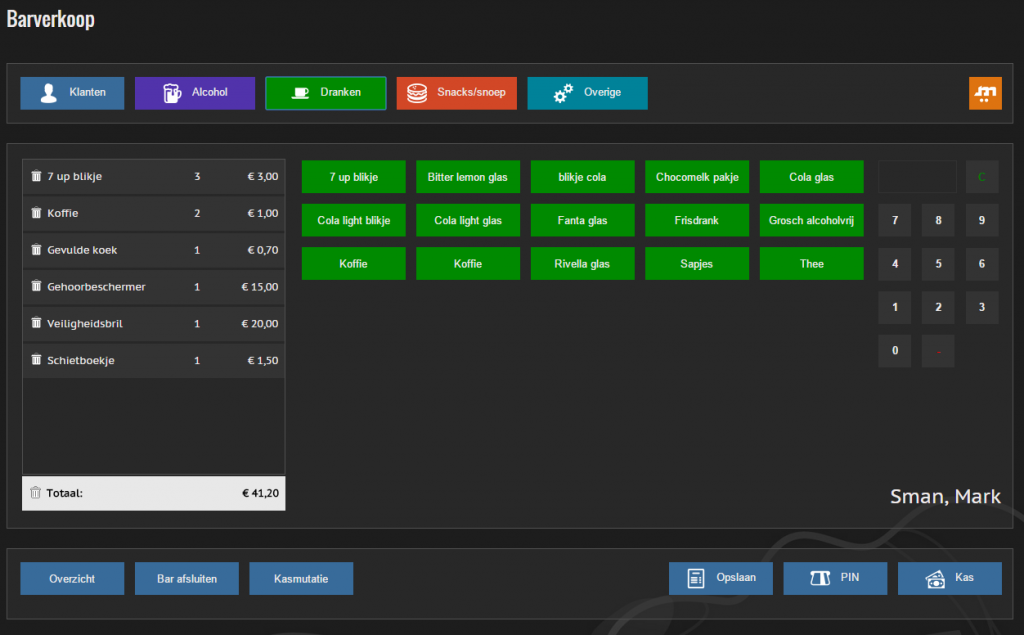Viewport: 1024px width, 635px height.
Task: Clear the Veiligheidsbril item with the trash icon
Action: click(x=37, y=324)
